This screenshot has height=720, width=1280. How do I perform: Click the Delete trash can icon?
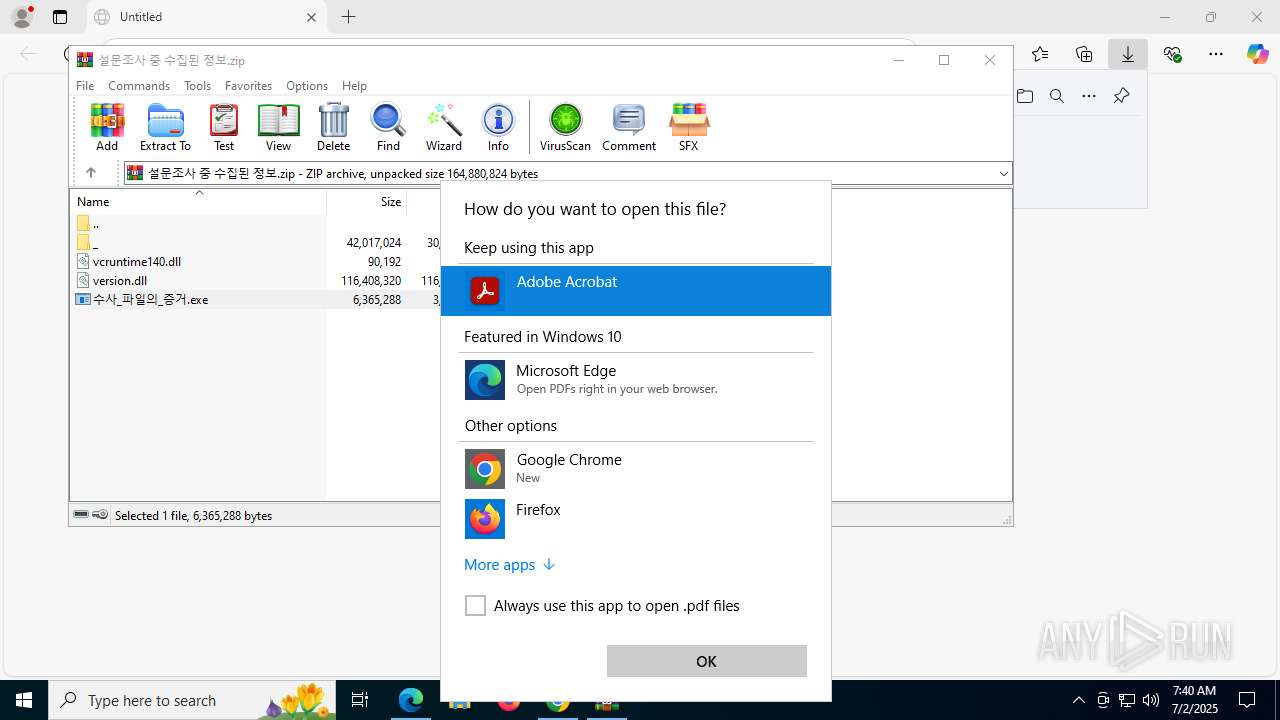pos(333,127)
